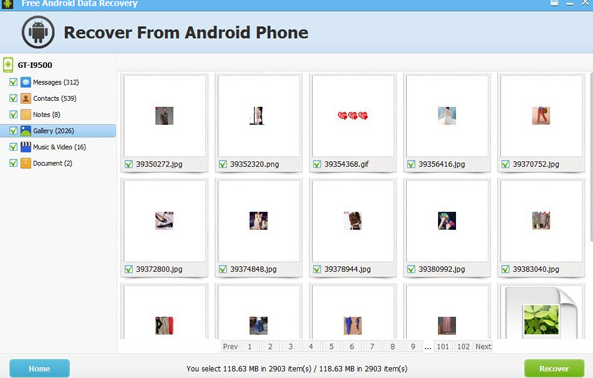Viewport: 593px width, 378px height.
Task: Click the Contacts category icon
Action: (x=26, y=98)
